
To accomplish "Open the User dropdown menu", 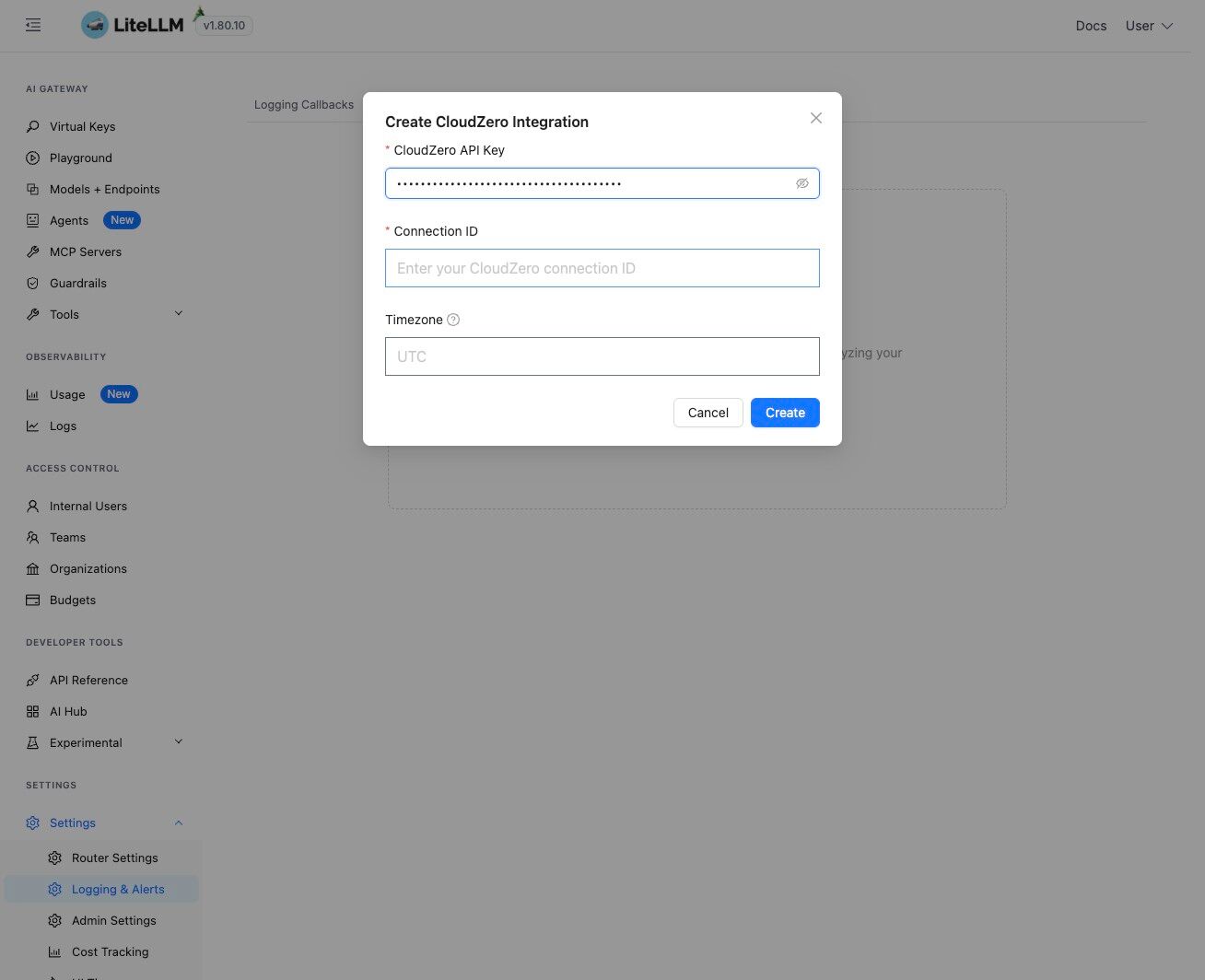I will [1149, 26].
